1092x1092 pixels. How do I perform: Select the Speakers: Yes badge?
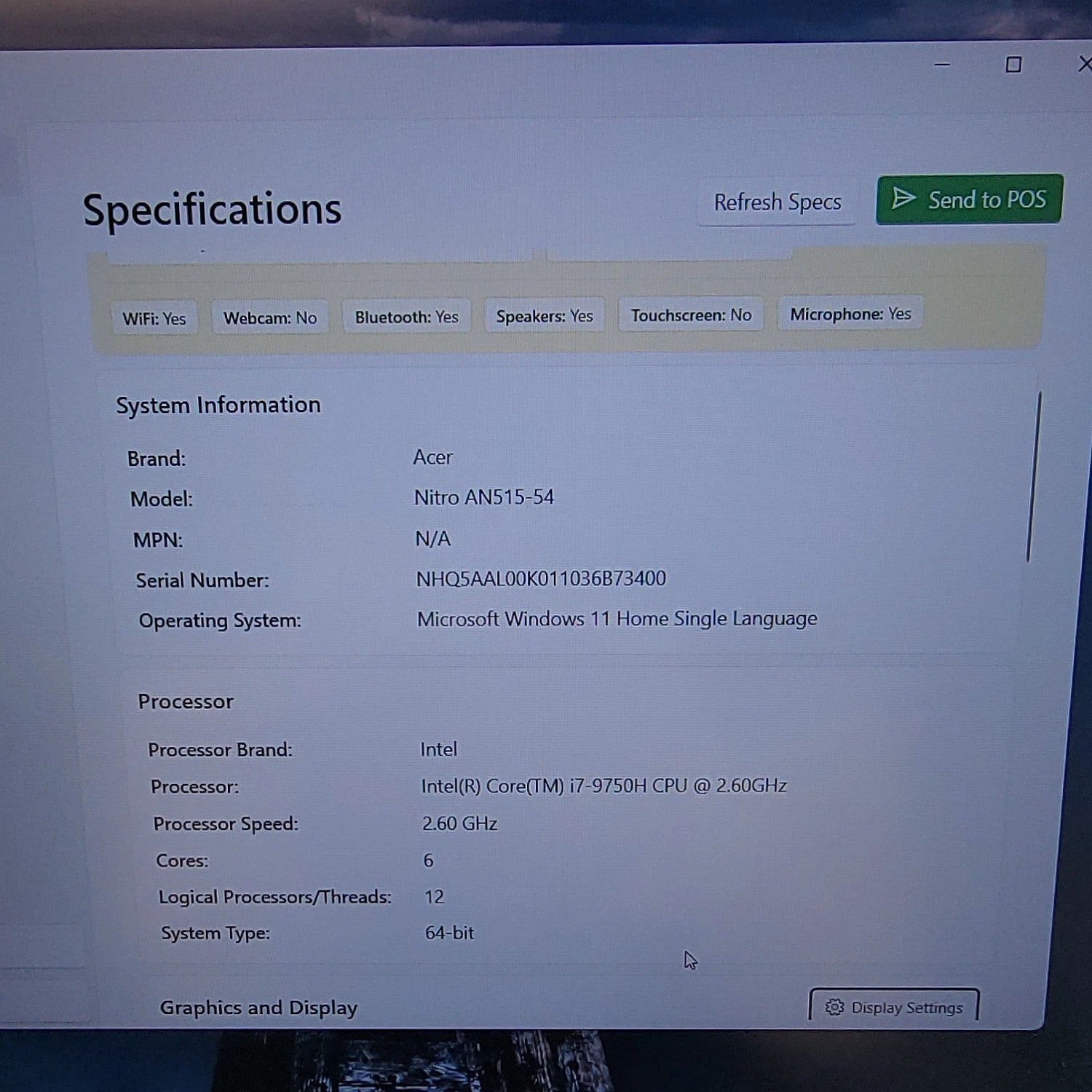(545, 316)
